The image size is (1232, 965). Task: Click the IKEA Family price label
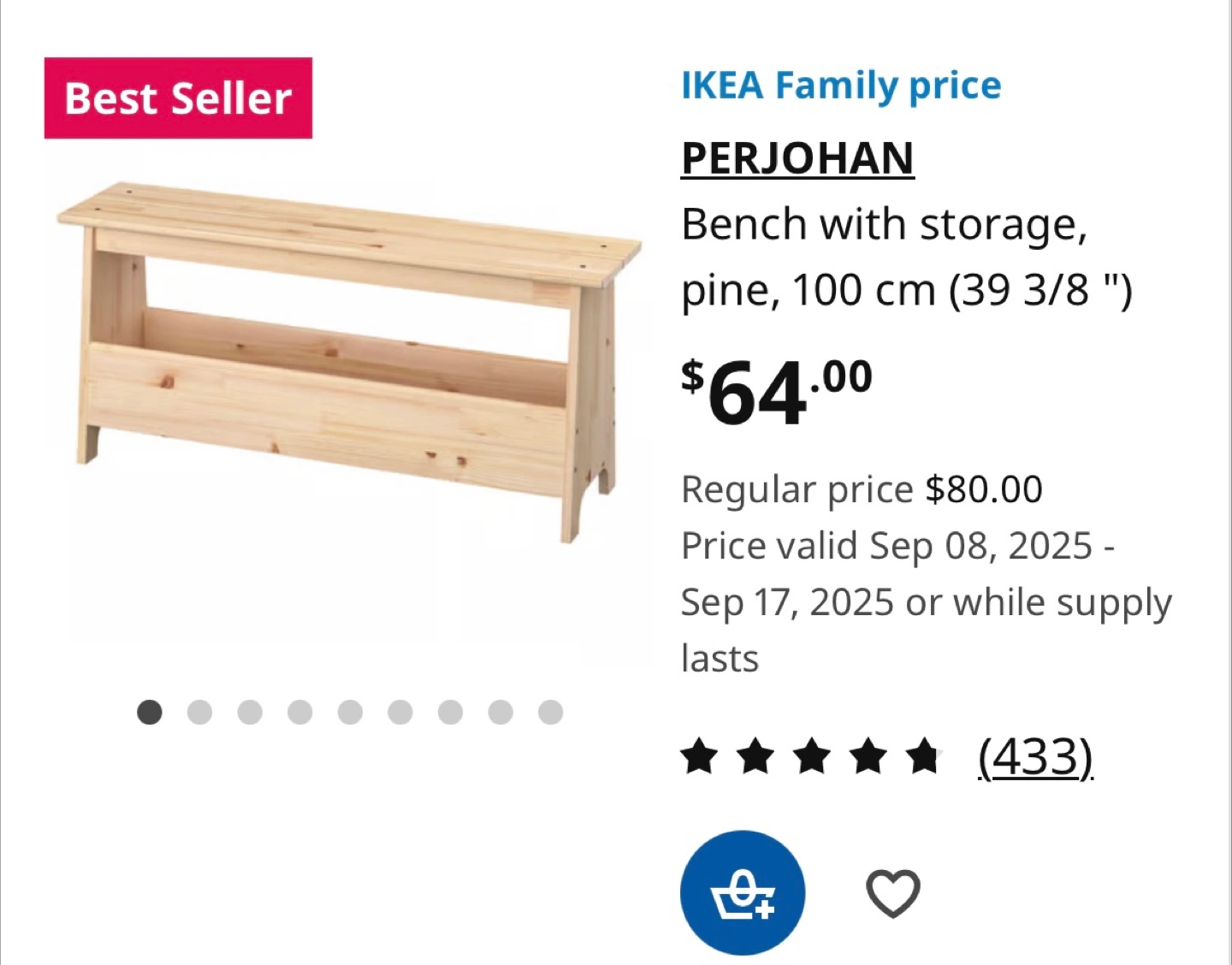[840, 86]
